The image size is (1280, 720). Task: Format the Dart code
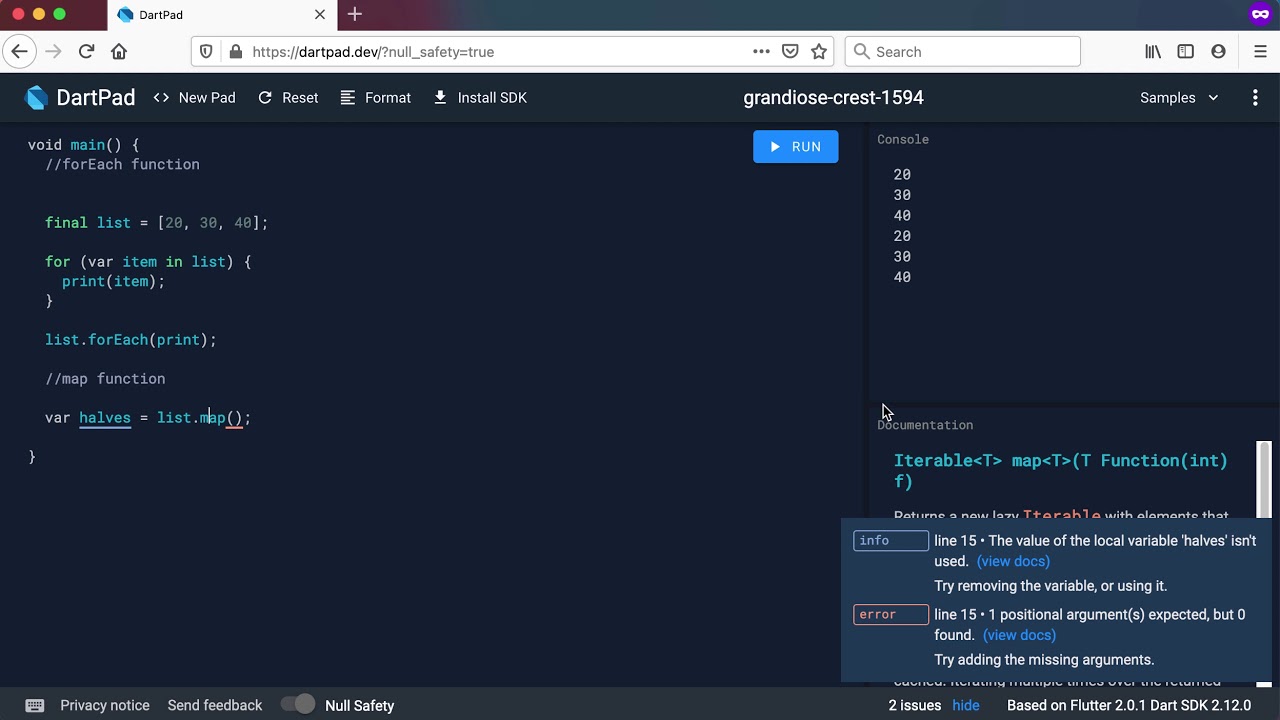376,98
